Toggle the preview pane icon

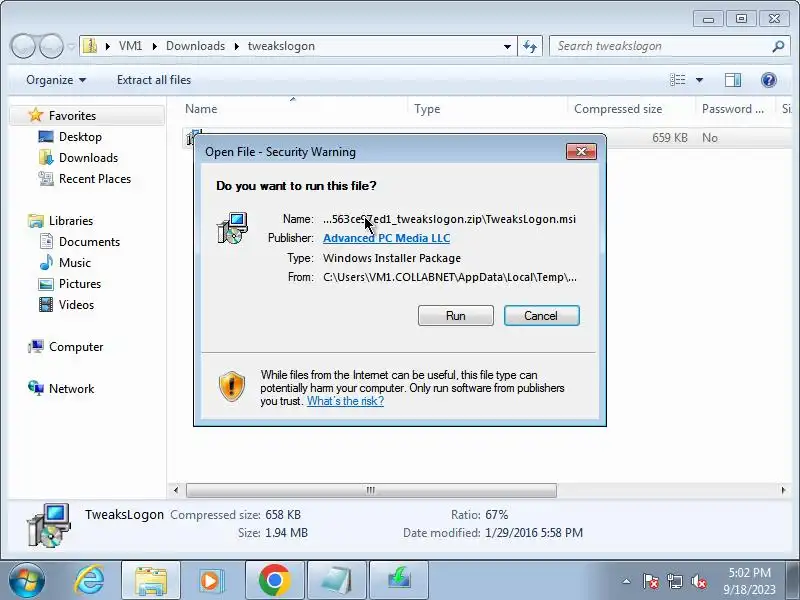click(x=733, y=80)
